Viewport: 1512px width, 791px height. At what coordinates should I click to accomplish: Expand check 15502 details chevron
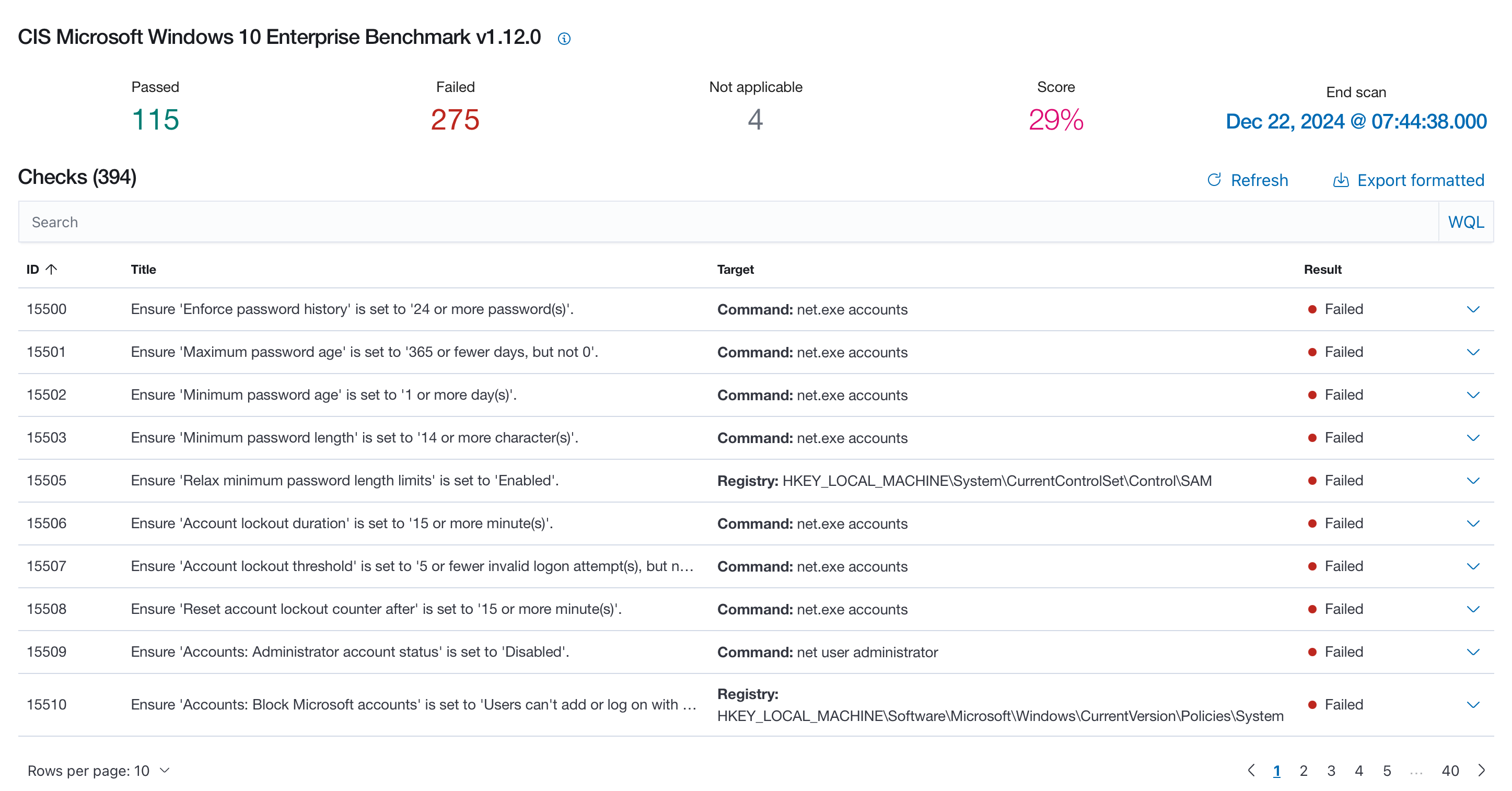(1473, 395)
